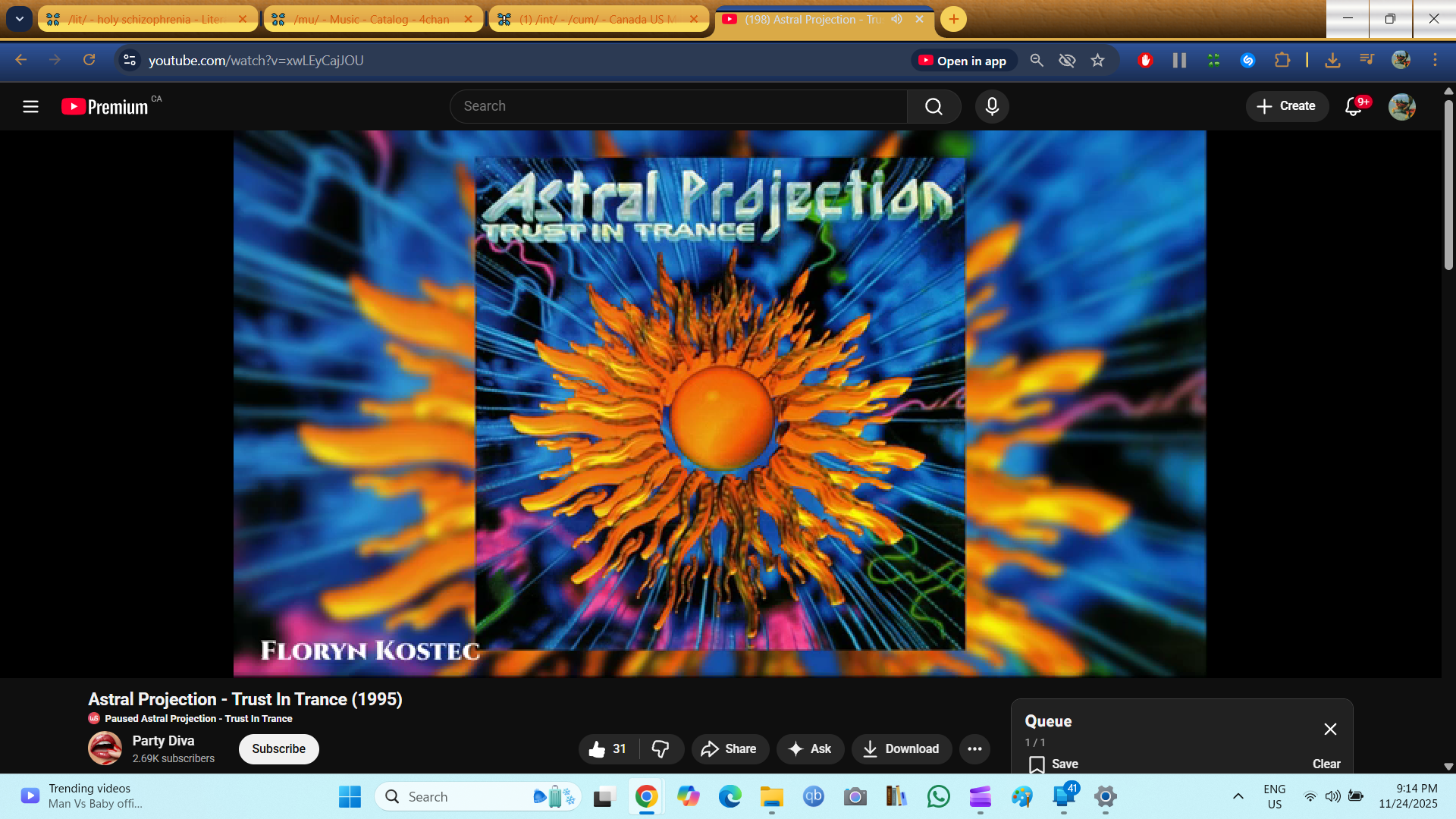Clear the playback queue

point(1326,764)
